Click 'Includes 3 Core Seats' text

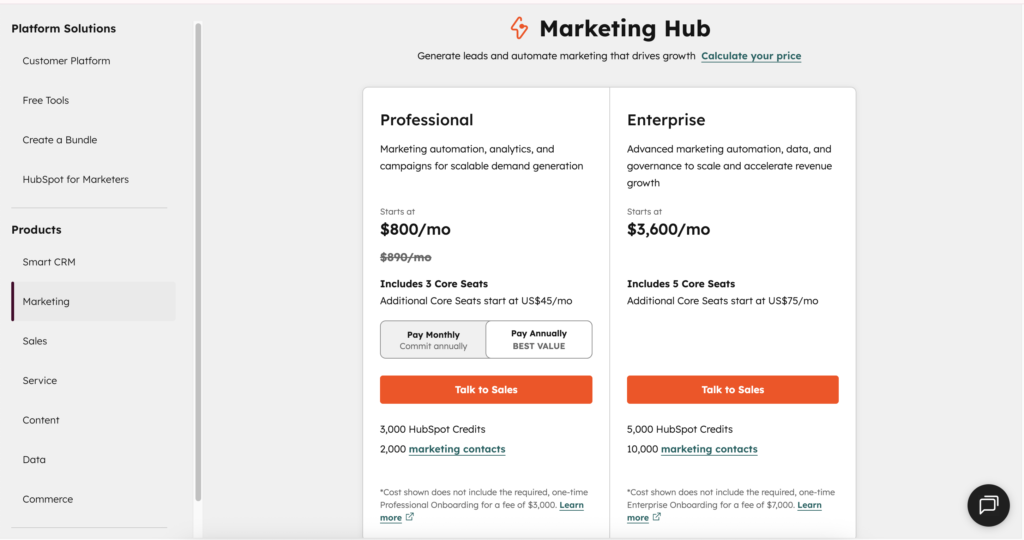(434, 283)
